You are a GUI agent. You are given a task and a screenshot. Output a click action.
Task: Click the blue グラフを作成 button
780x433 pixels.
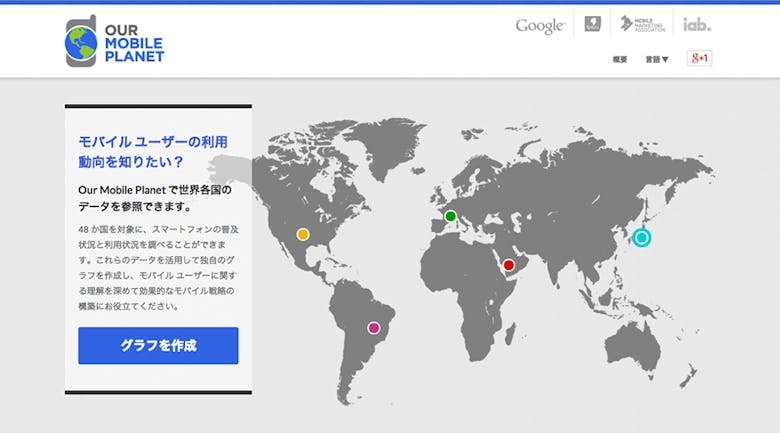[x=158, y=345]
